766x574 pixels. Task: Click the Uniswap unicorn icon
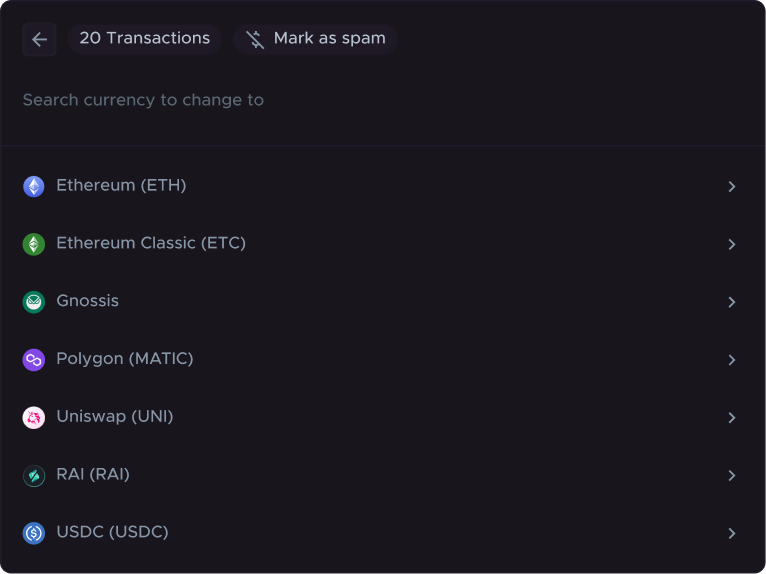(x=34, y=418)
